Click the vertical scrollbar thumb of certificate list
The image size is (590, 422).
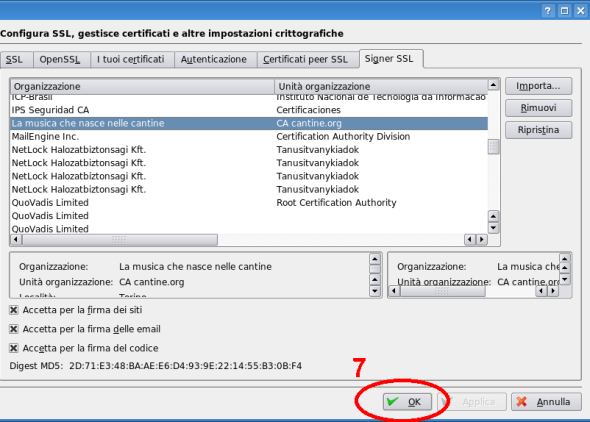(493, 147)
